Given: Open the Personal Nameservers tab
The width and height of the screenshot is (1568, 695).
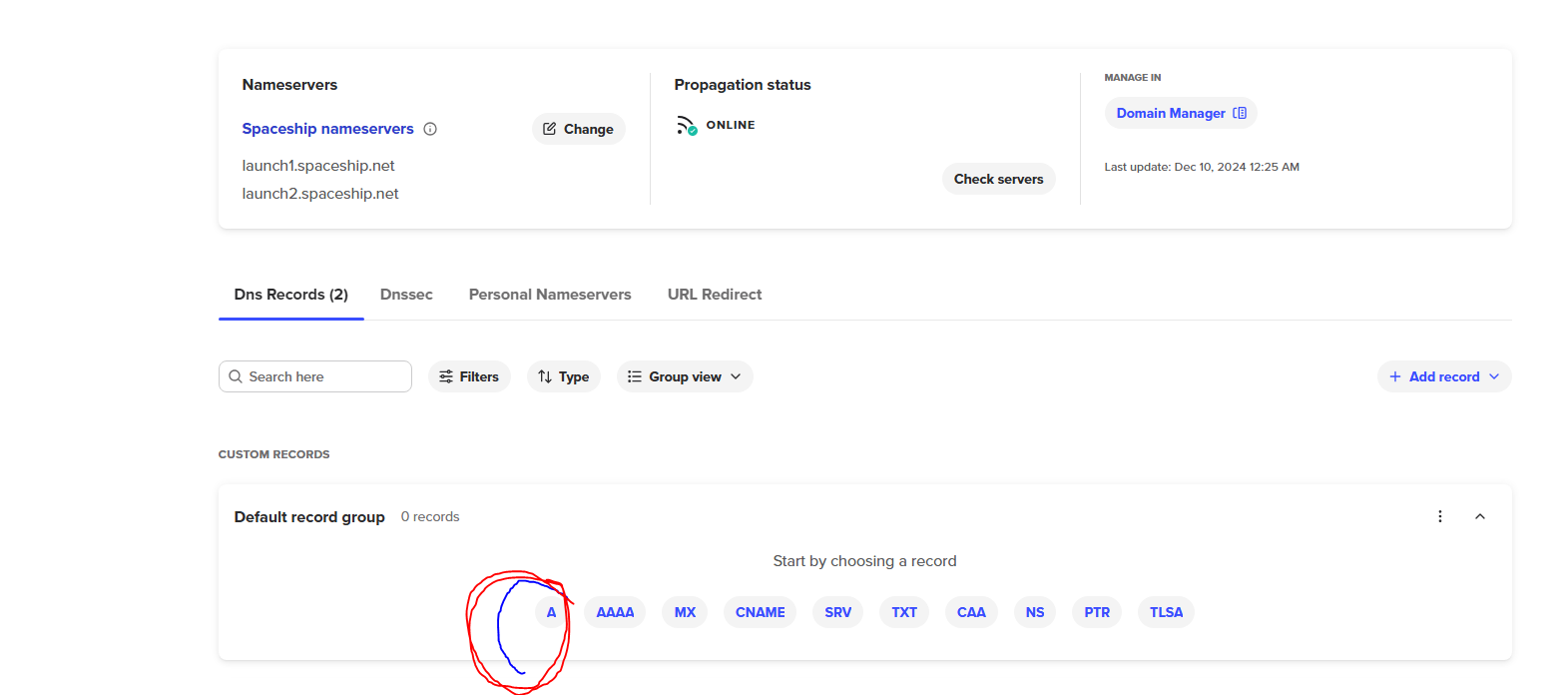Looking at the screenshot, I should pos(550,295).
